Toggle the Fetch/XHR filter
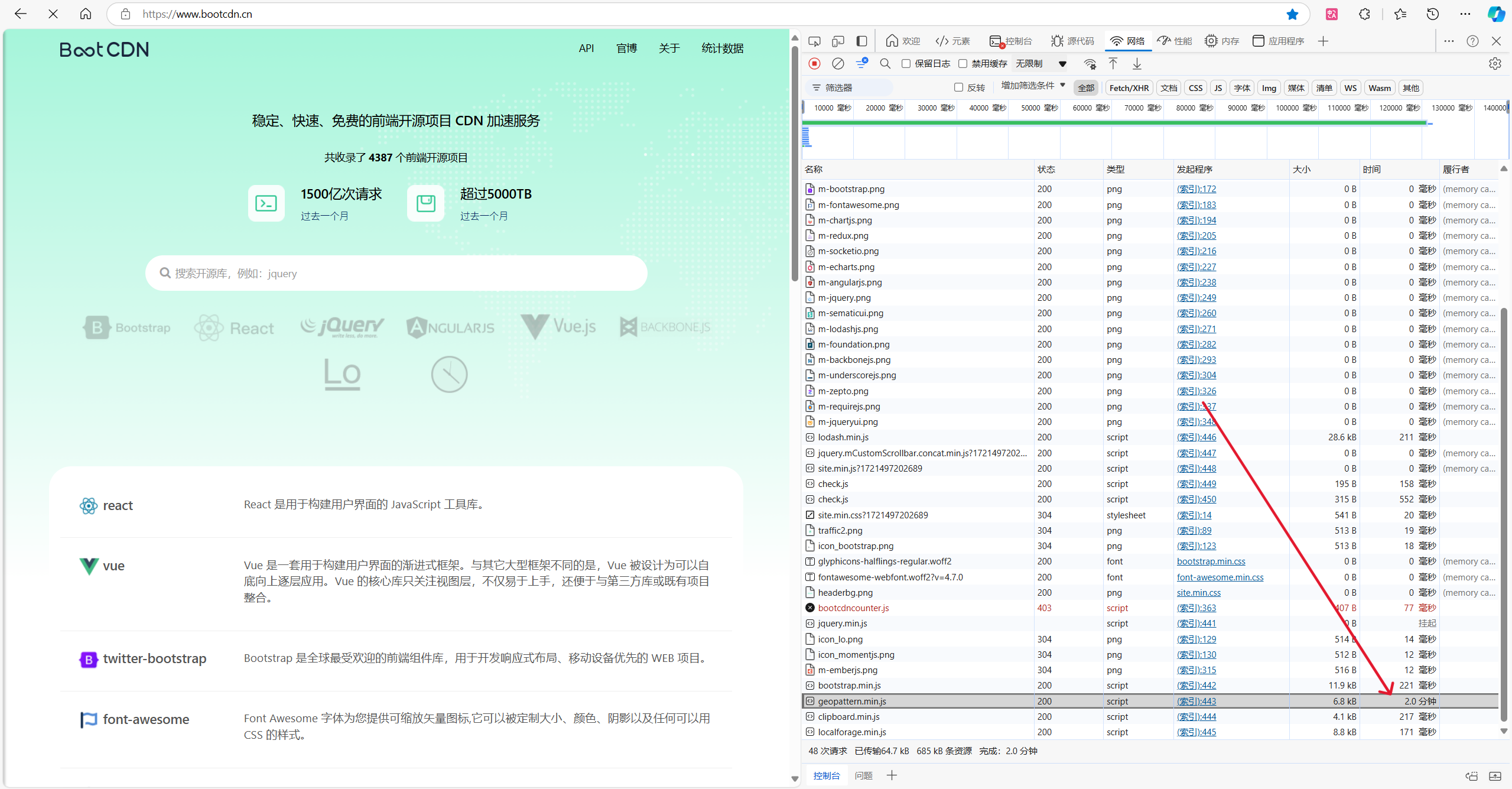The width and height of the screenshot is (1512, 789). point(1129,88)
